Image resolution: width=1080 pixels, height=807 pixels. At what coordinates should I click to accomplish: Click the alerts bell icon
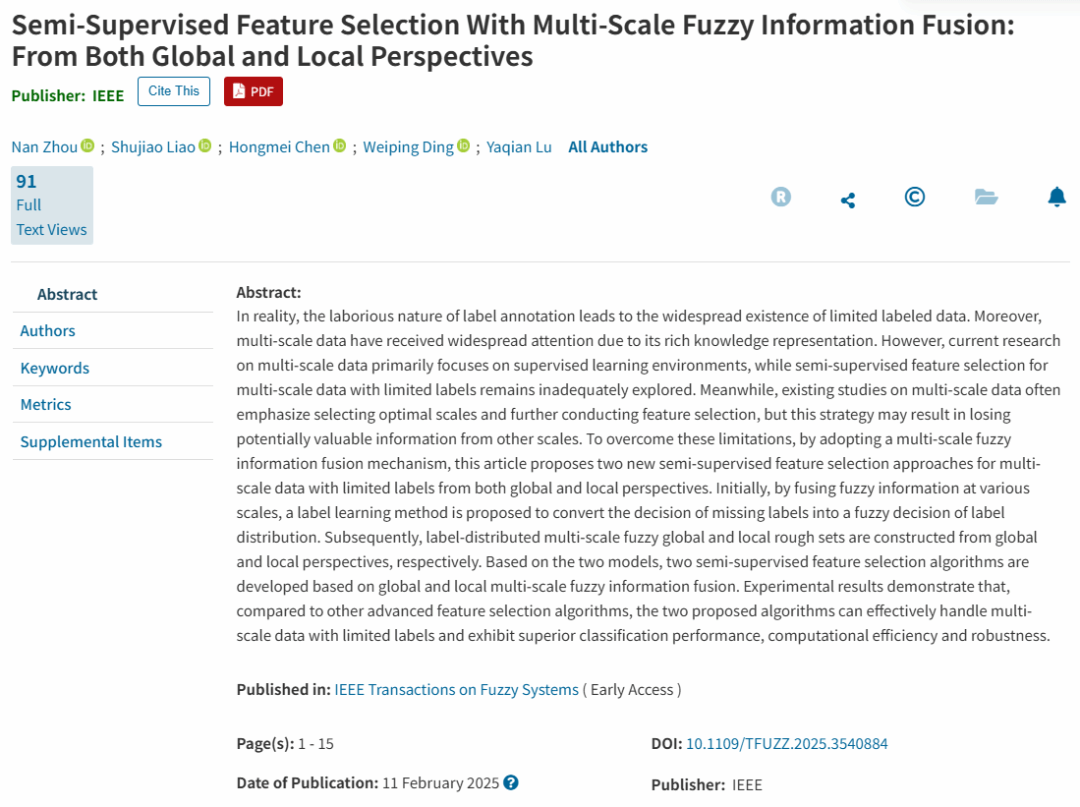1057,197
